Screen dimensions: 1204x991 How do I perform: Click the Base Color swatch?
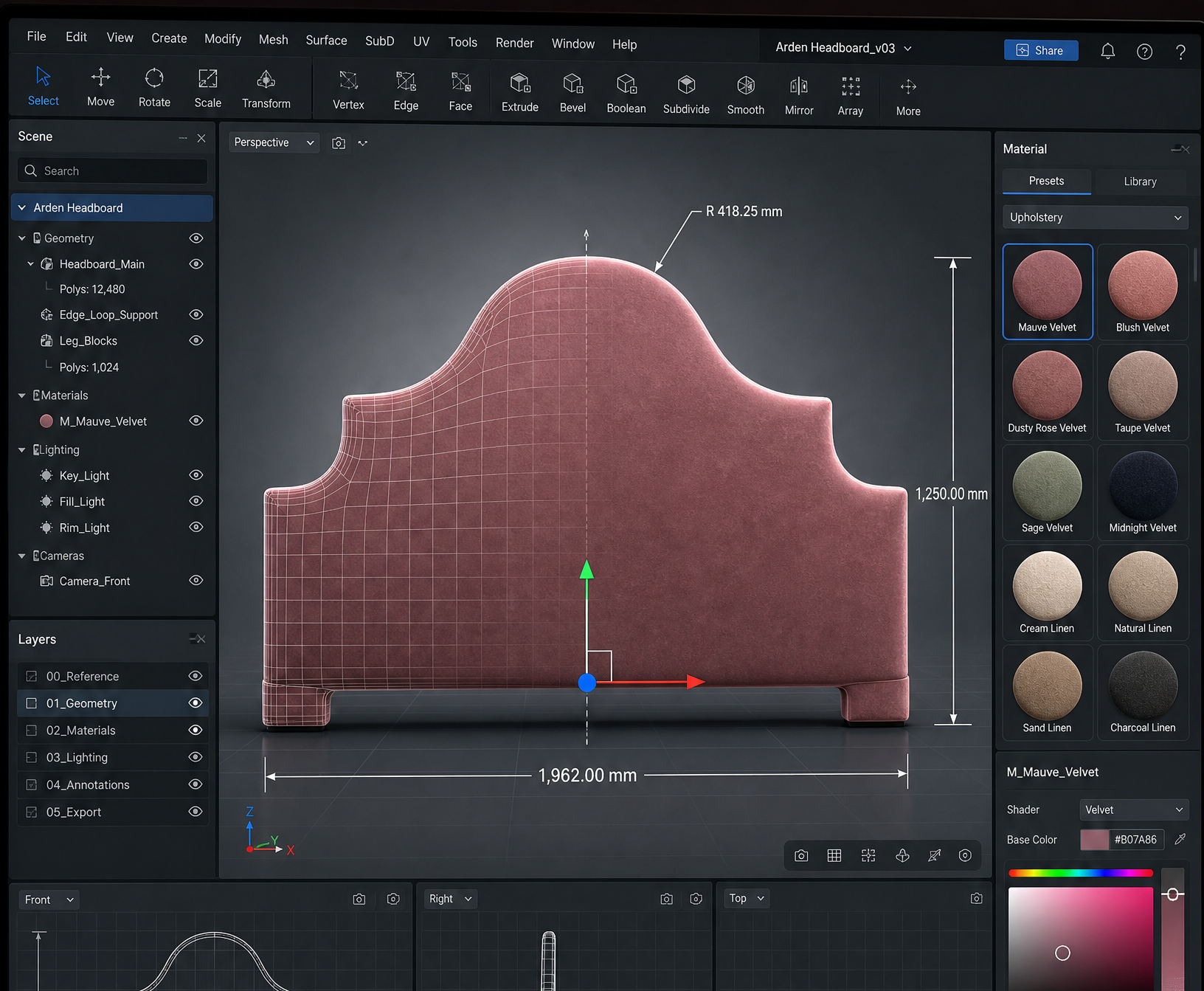click(x=1094, y=840)
